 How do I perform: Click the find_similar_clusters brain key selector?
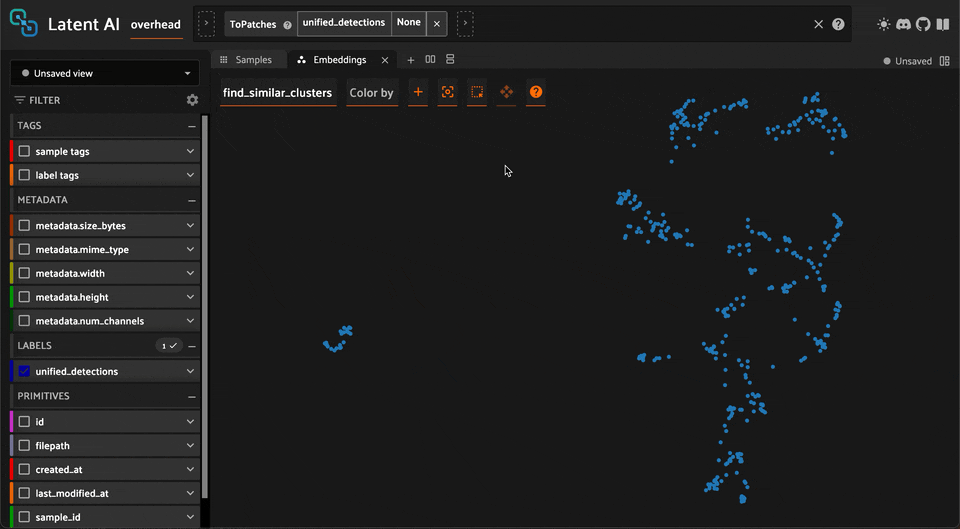pyautogui.click(x=277, y=93)
